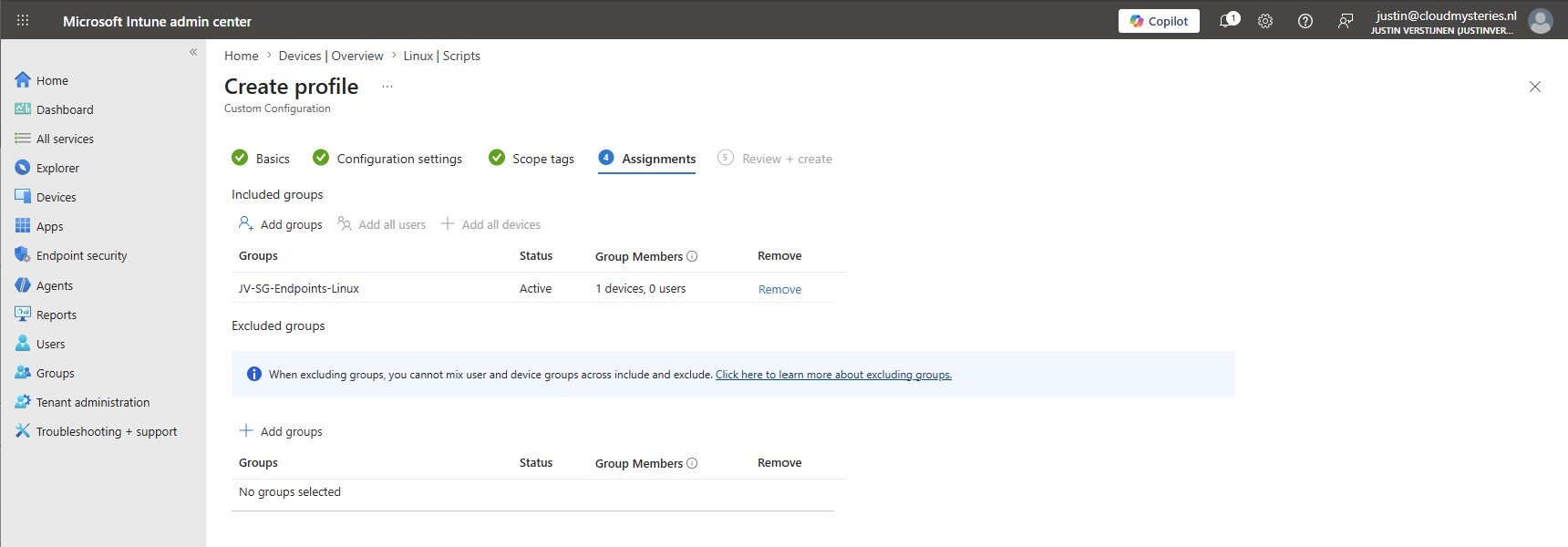Screen dimensions: 1568x547
Task: Switch to Configuration settings step
Action: click(387, 159)
